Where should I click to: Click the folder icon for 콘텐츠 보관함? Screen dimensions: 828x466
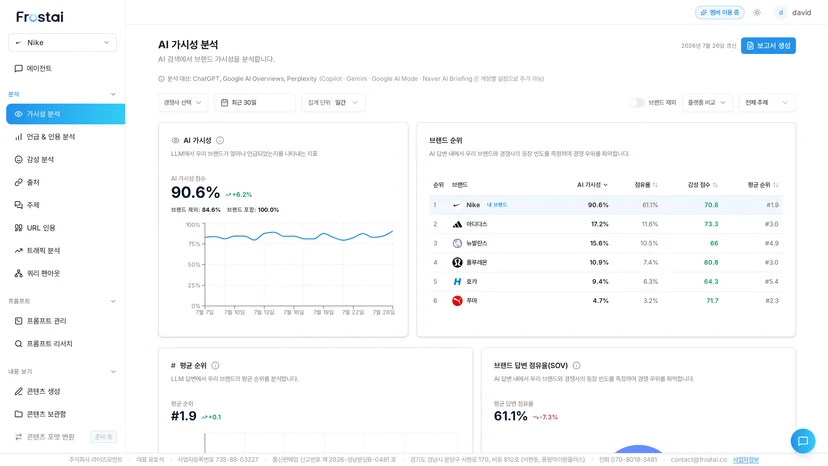click(x=18, y=414)
